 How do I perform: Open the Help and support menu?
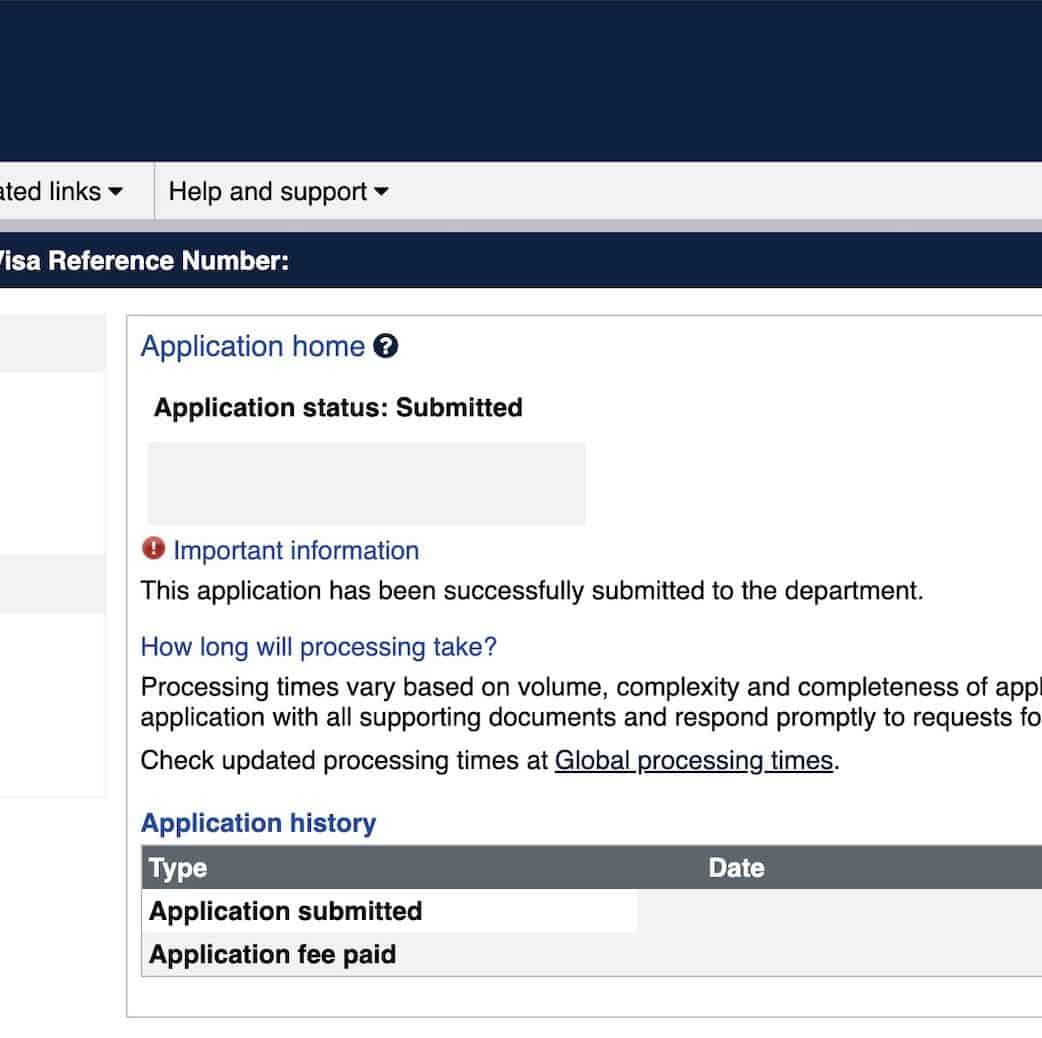(x=268, y=192)
